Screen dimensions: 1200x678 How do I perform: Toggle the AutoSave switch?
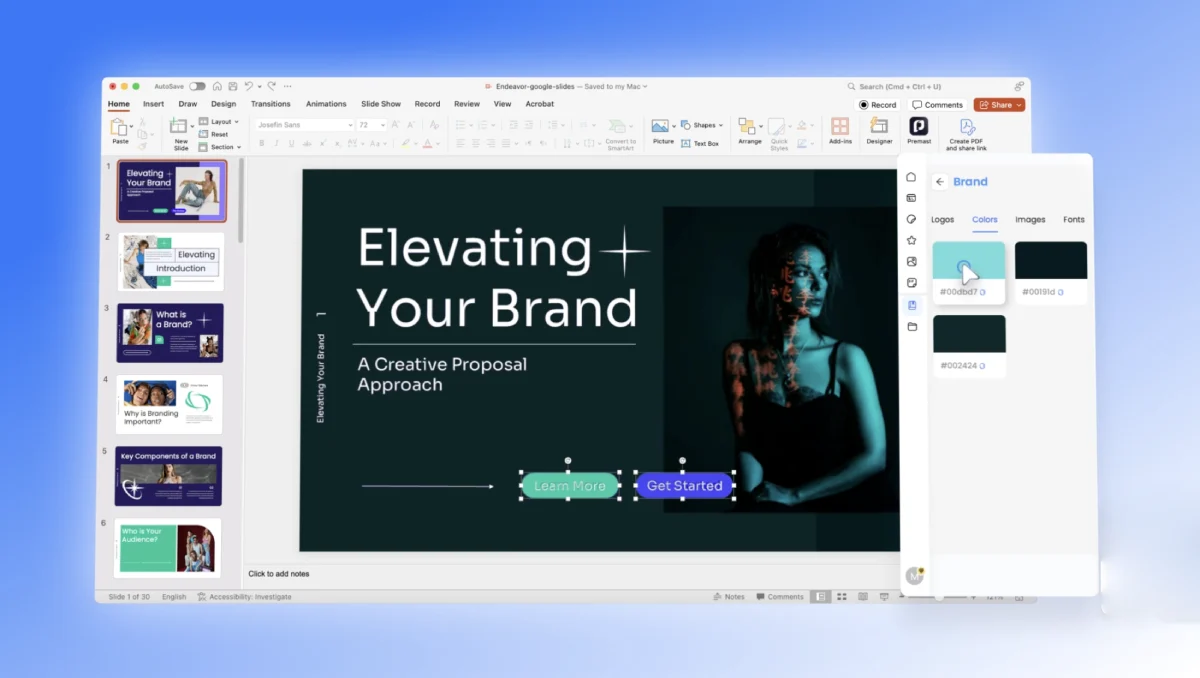click(x=197, y=87)
